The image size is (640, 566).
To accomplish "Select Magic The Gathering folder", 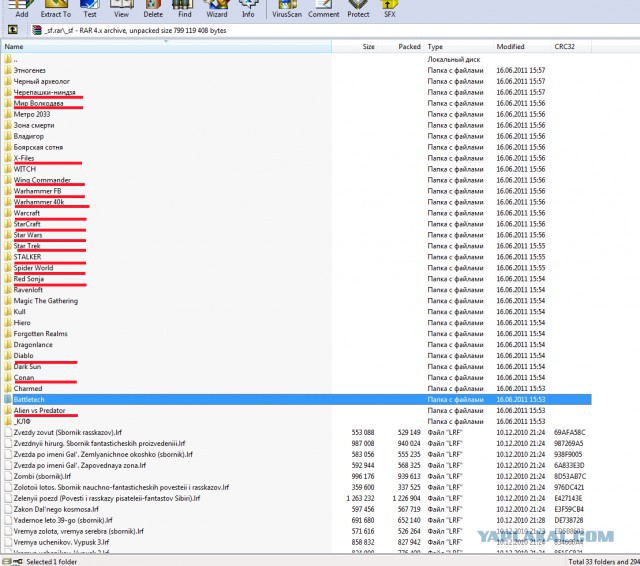I will click(297, 301).
